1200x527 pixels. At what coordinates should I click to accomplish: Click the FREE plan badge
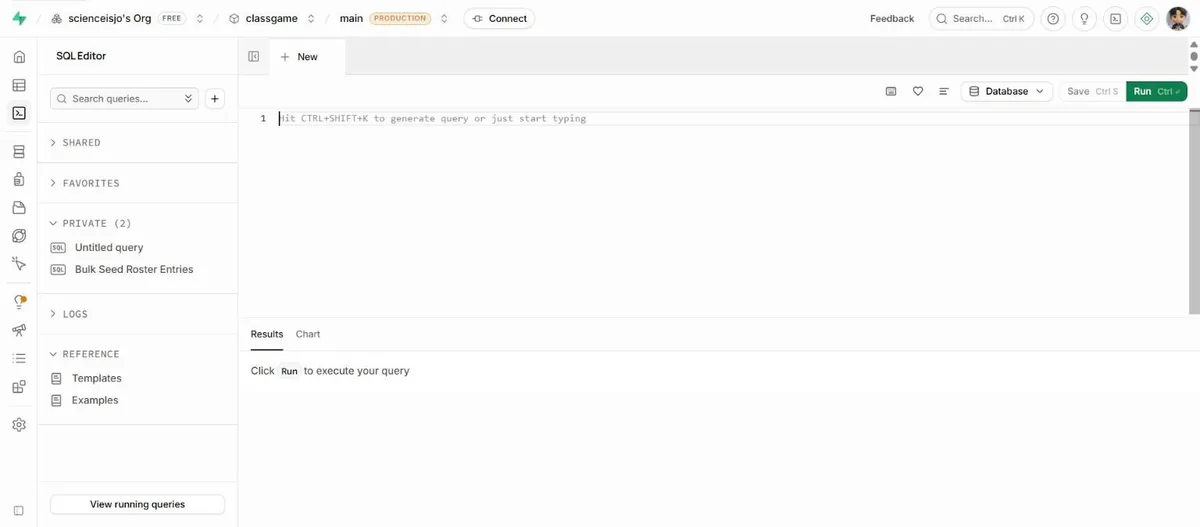171,18
